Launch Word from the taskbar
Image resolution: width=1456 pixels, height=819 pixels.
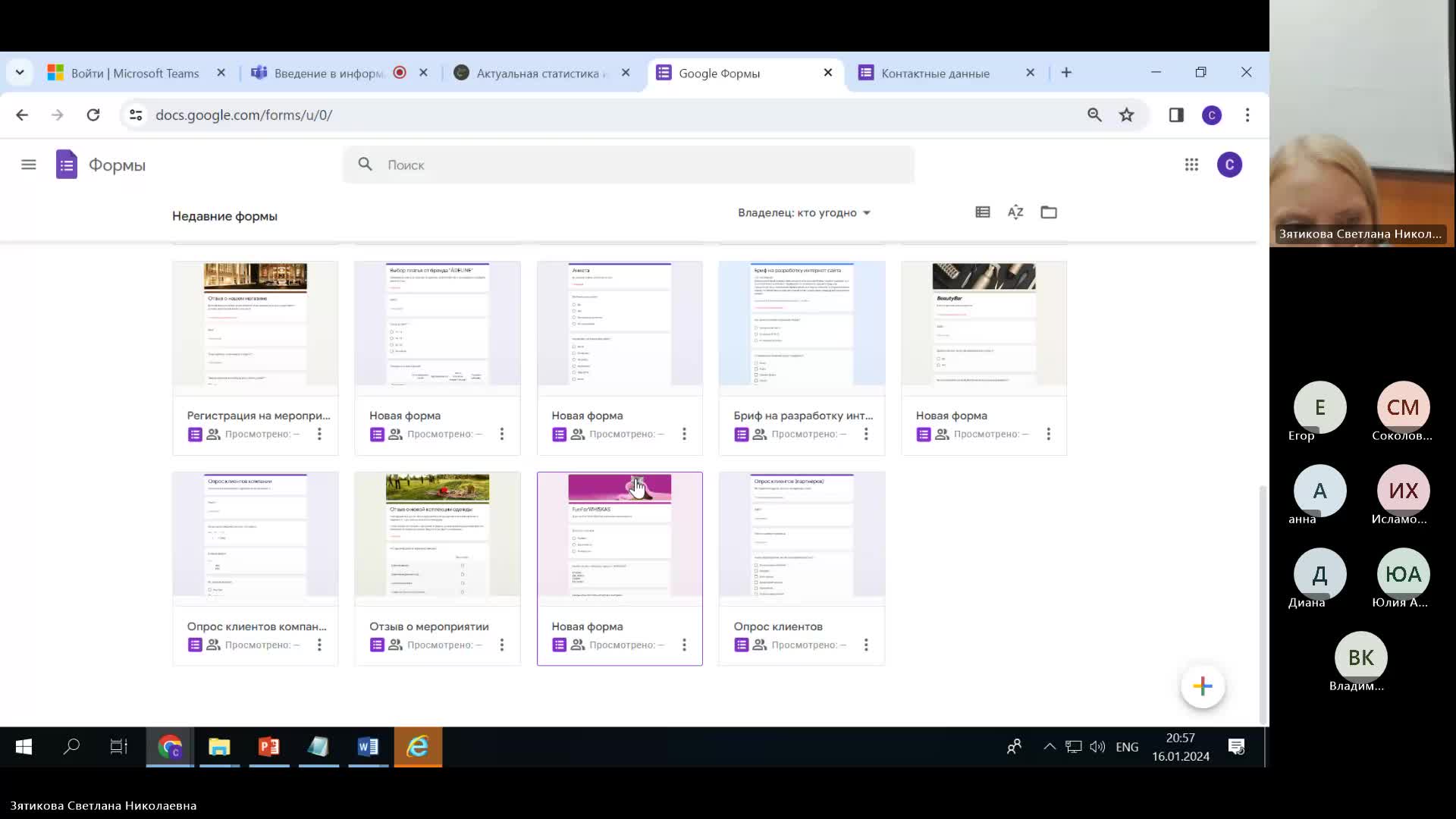(368, 747)
